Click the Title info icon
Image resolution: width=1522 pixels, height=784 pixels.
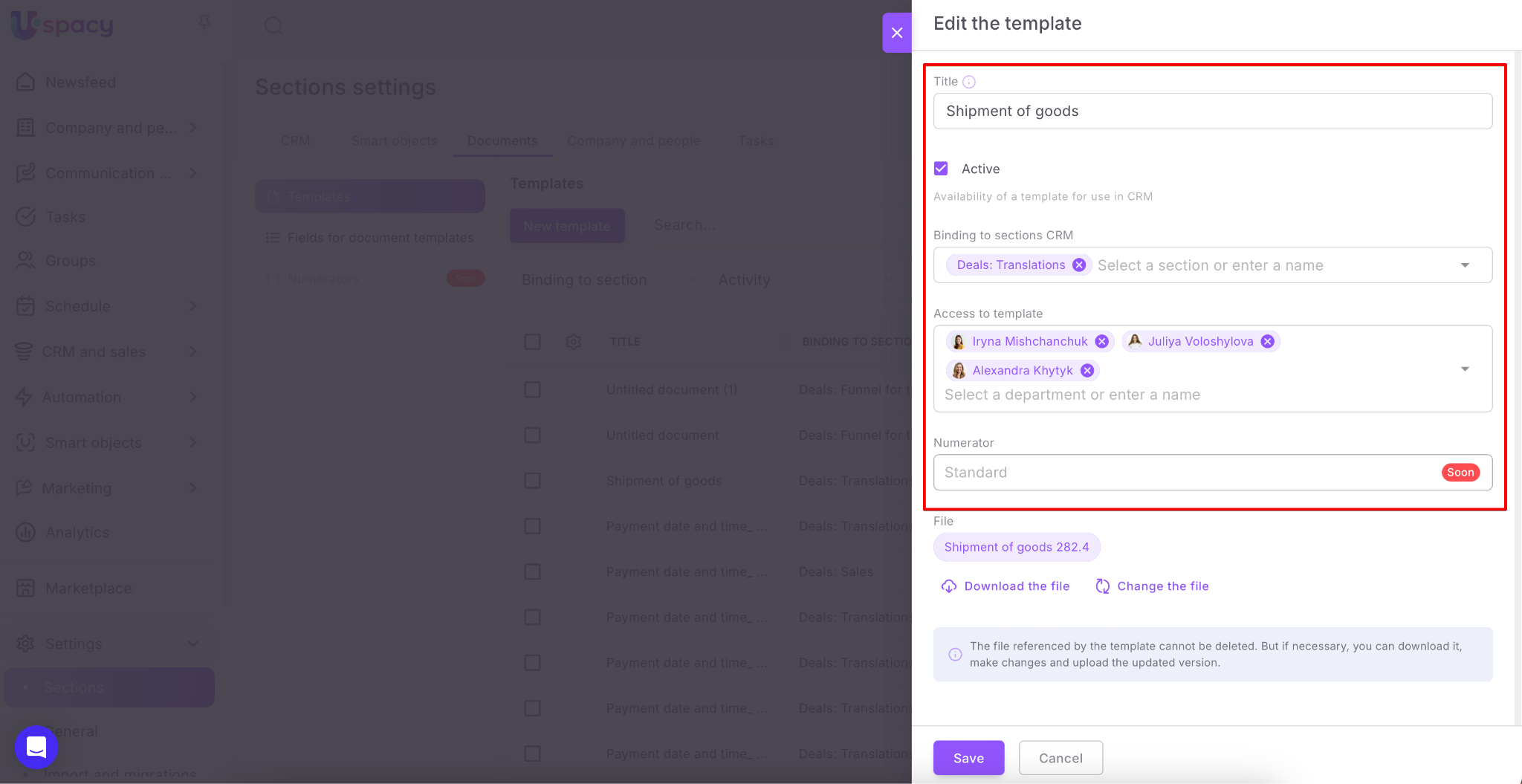pos(969,82)
